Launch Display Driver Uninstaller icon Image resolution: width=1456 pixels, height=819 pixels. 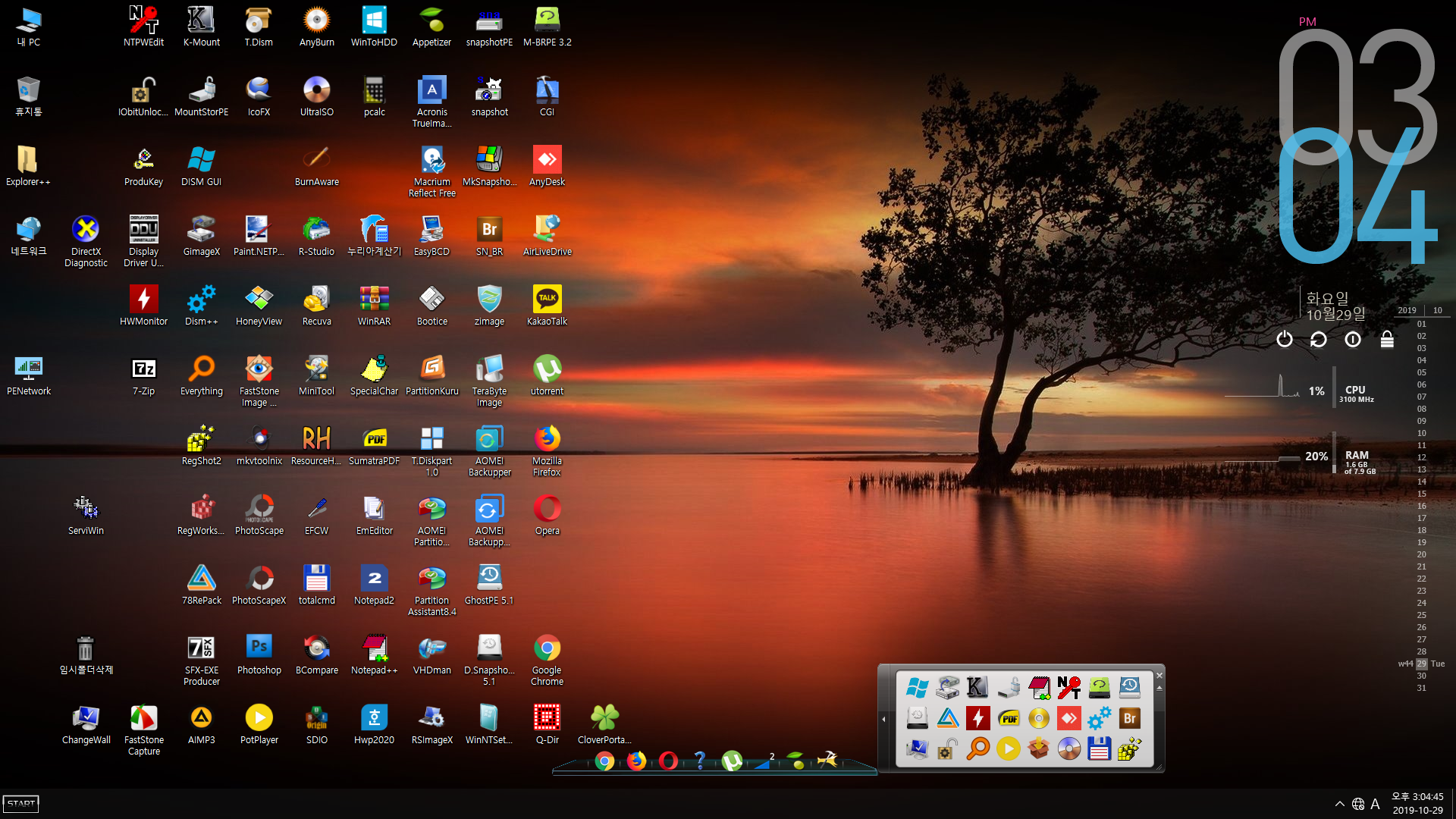(143, 241)
